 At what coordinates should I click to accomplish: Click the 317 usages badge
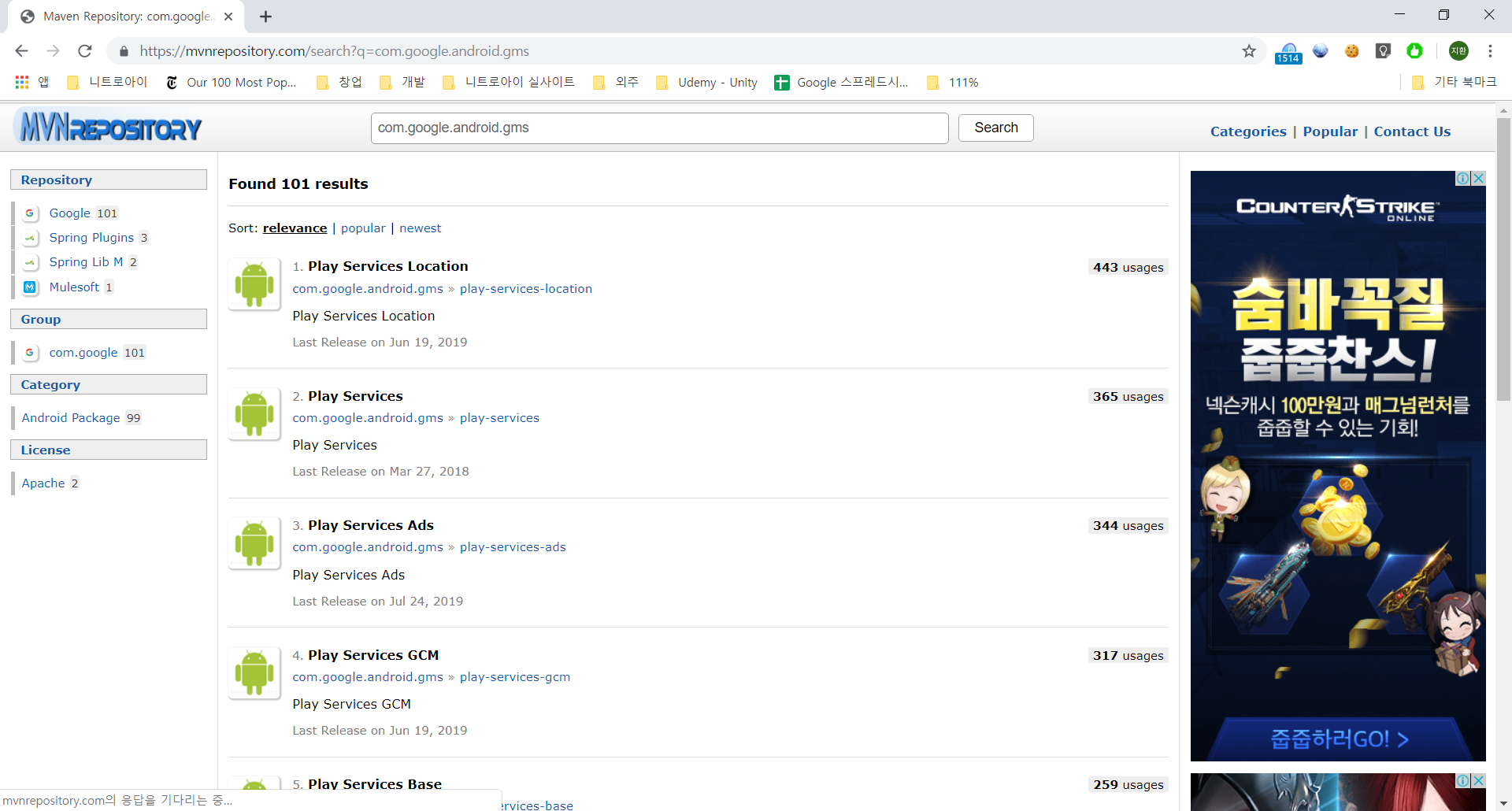[1128, 656]
